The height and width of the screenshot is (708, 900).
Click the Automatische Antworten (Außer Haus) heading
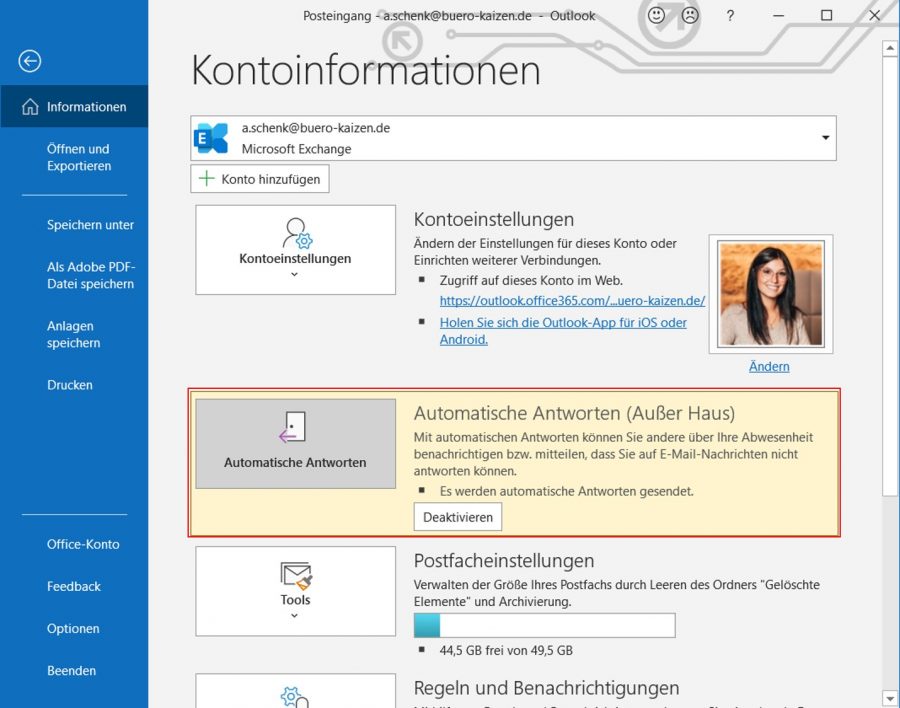pos(574,413)
